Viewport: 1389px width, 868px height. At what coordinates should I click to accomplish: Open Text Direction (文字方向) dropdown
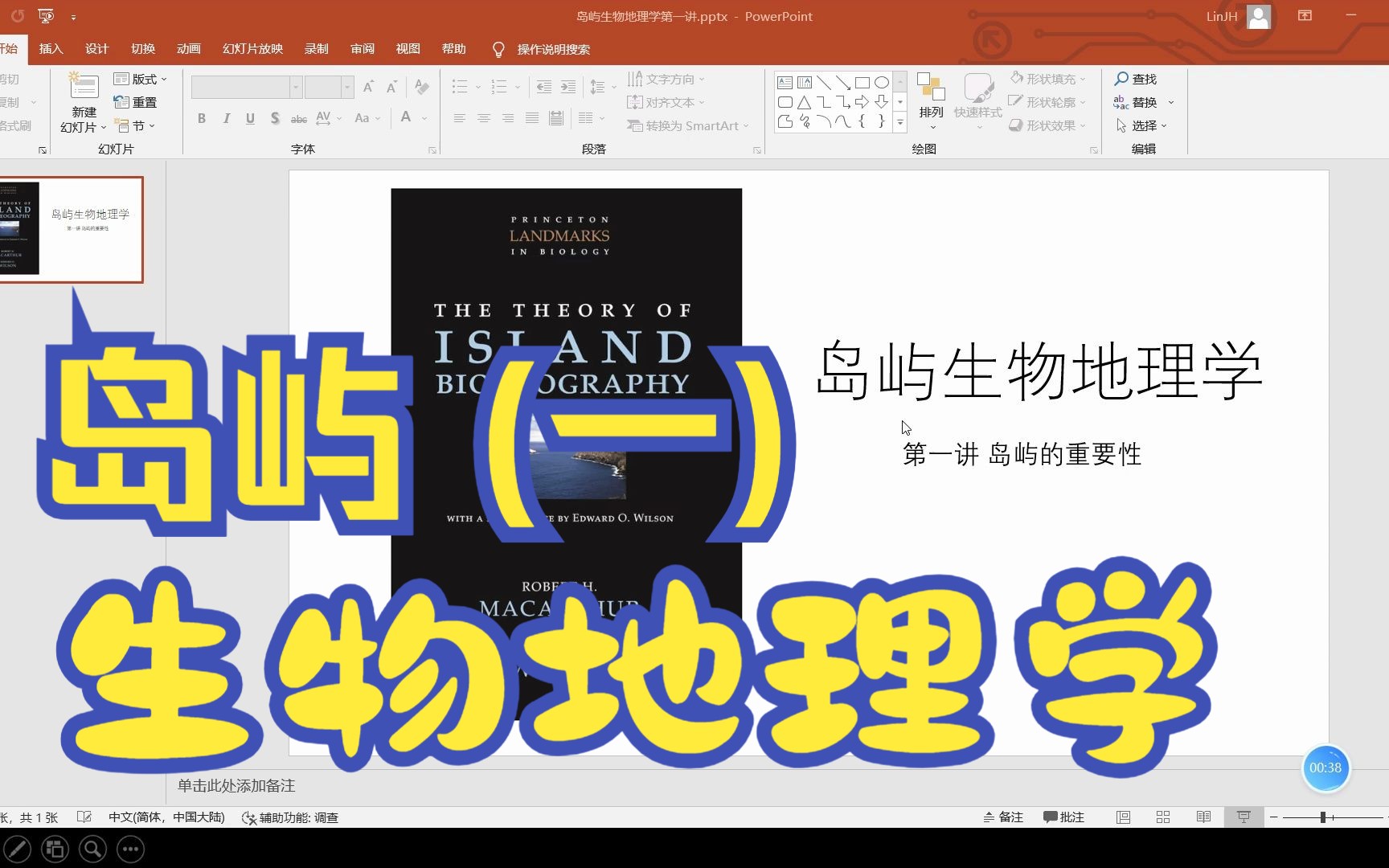tap(666, 79)
